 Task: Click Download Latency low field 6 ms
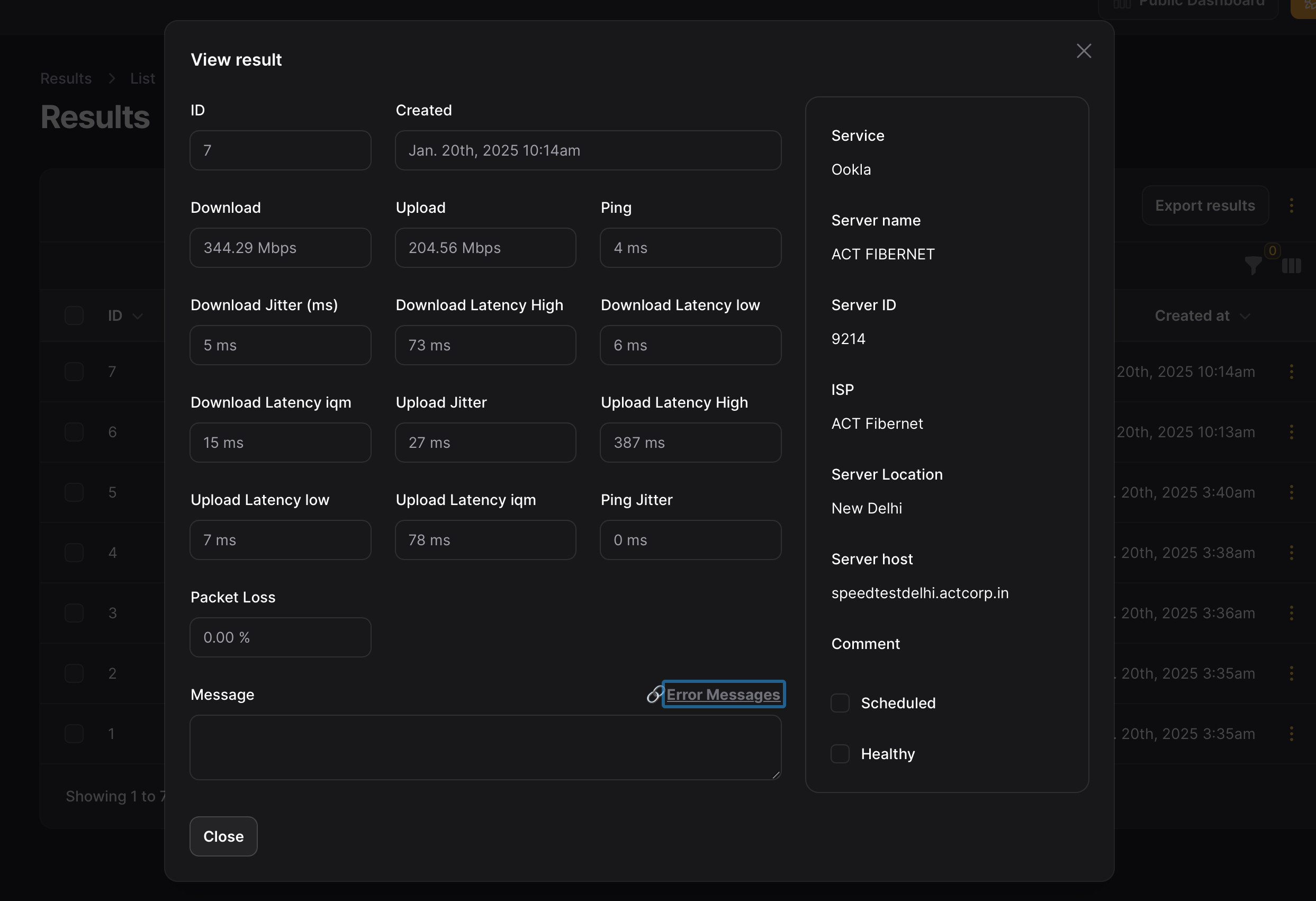click(x=690, y=345)
